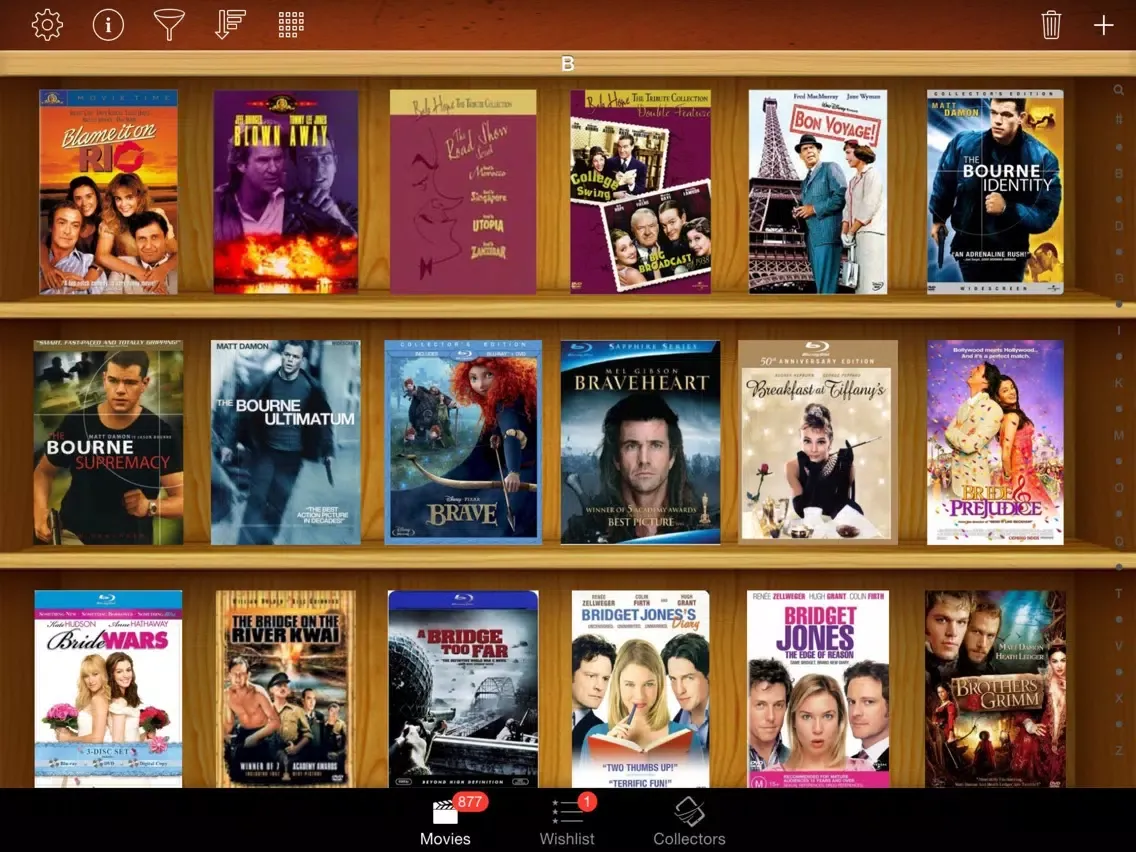
Task: Open the Bridget Jones's Diary cover
Action: (x=640, y=689)
